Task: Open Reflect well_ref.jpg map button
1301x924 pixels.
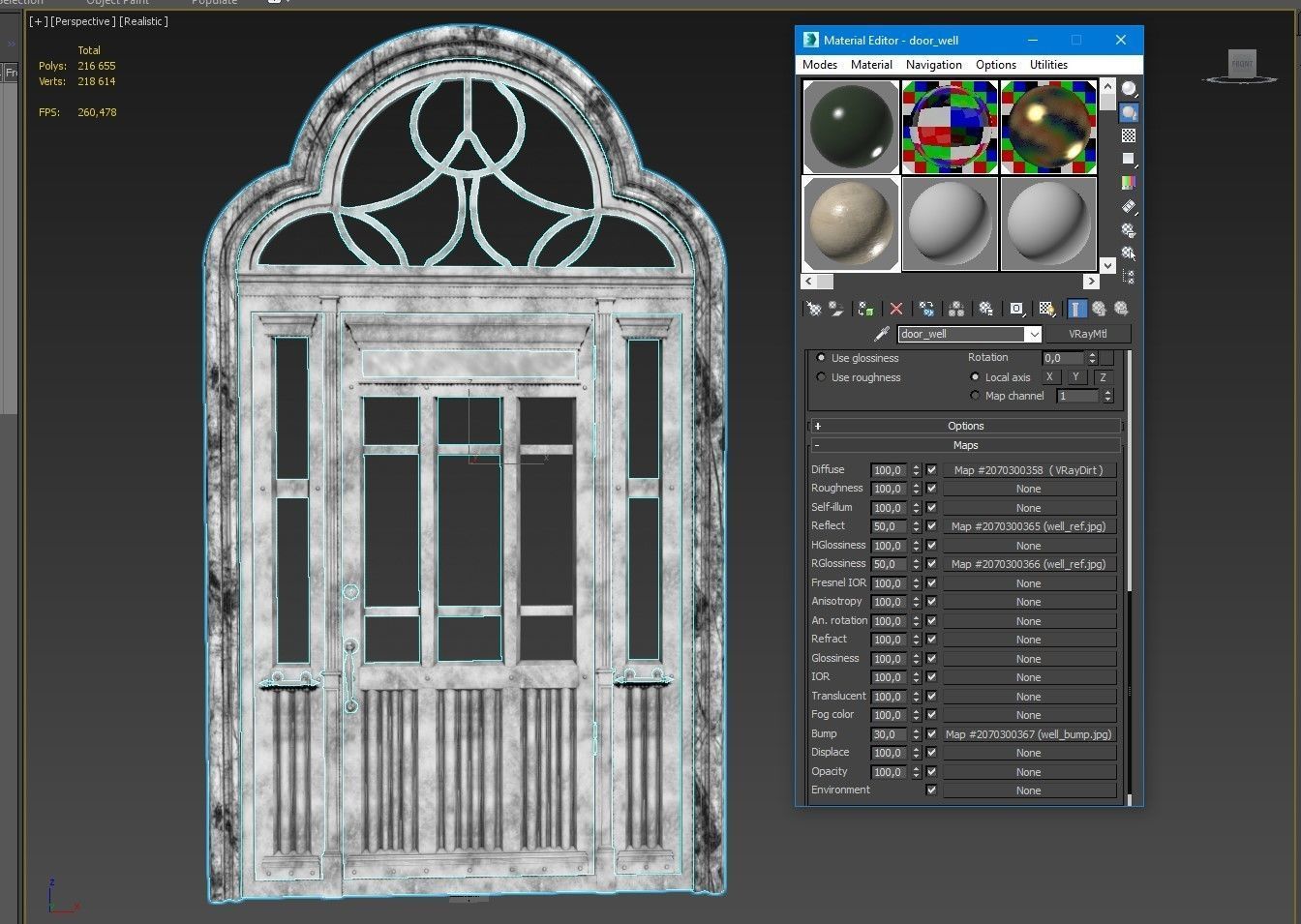Action: tap(1028, 526)
